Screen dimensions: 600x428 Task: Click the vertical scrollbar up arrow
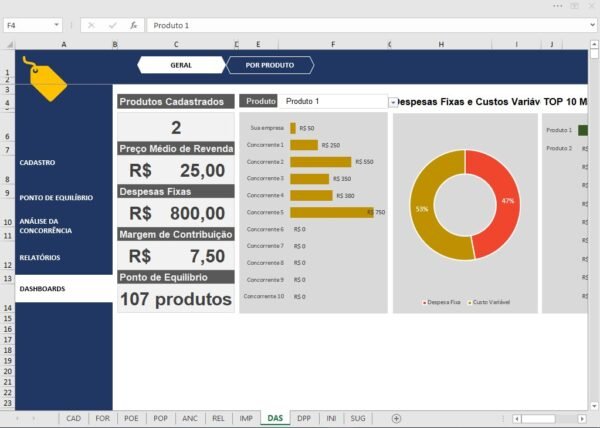click(x=594, y=45)
